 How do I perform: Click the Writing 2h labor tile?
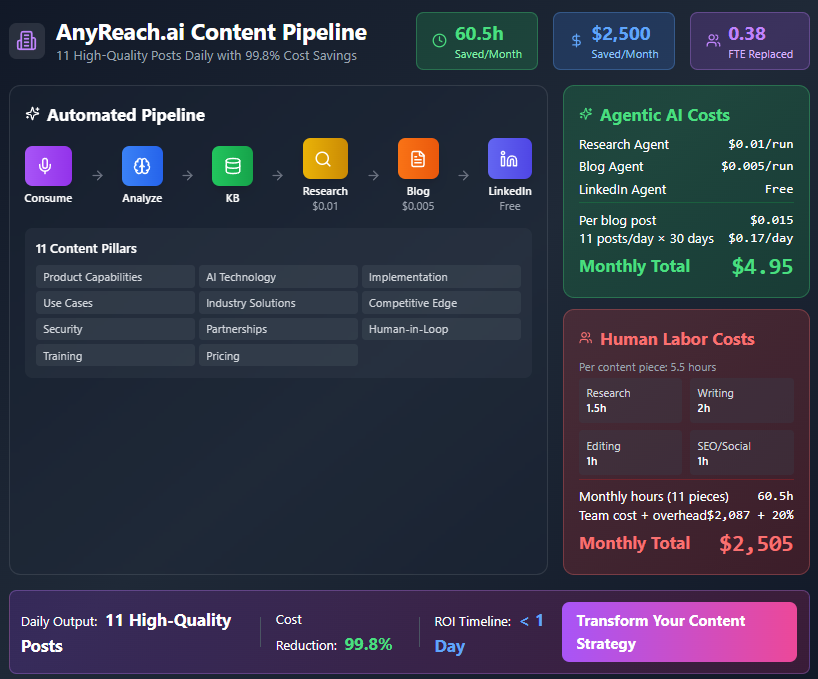coord(741,401)
